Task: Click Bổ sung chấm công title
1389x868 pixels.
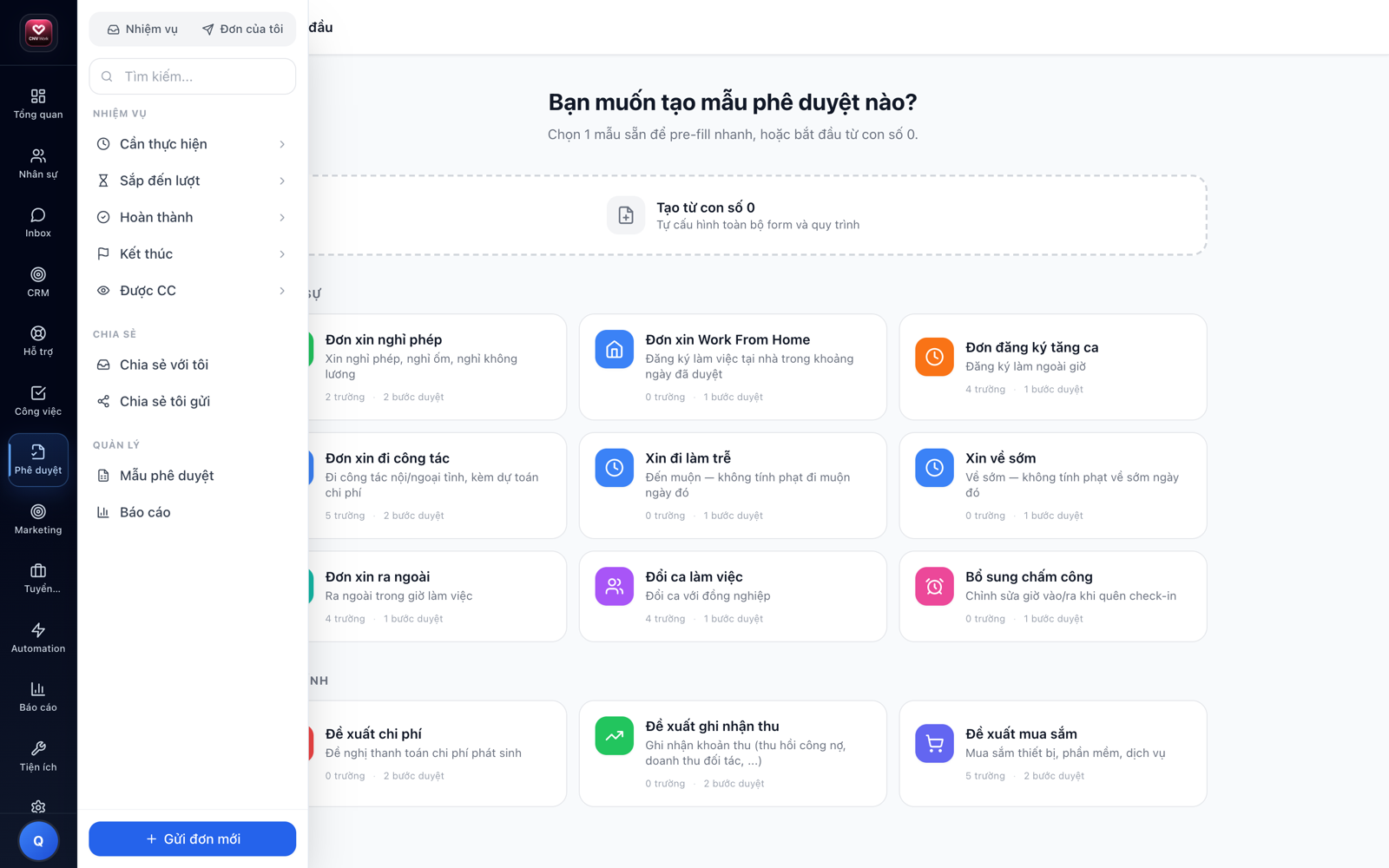Action: click(1029, 576)
